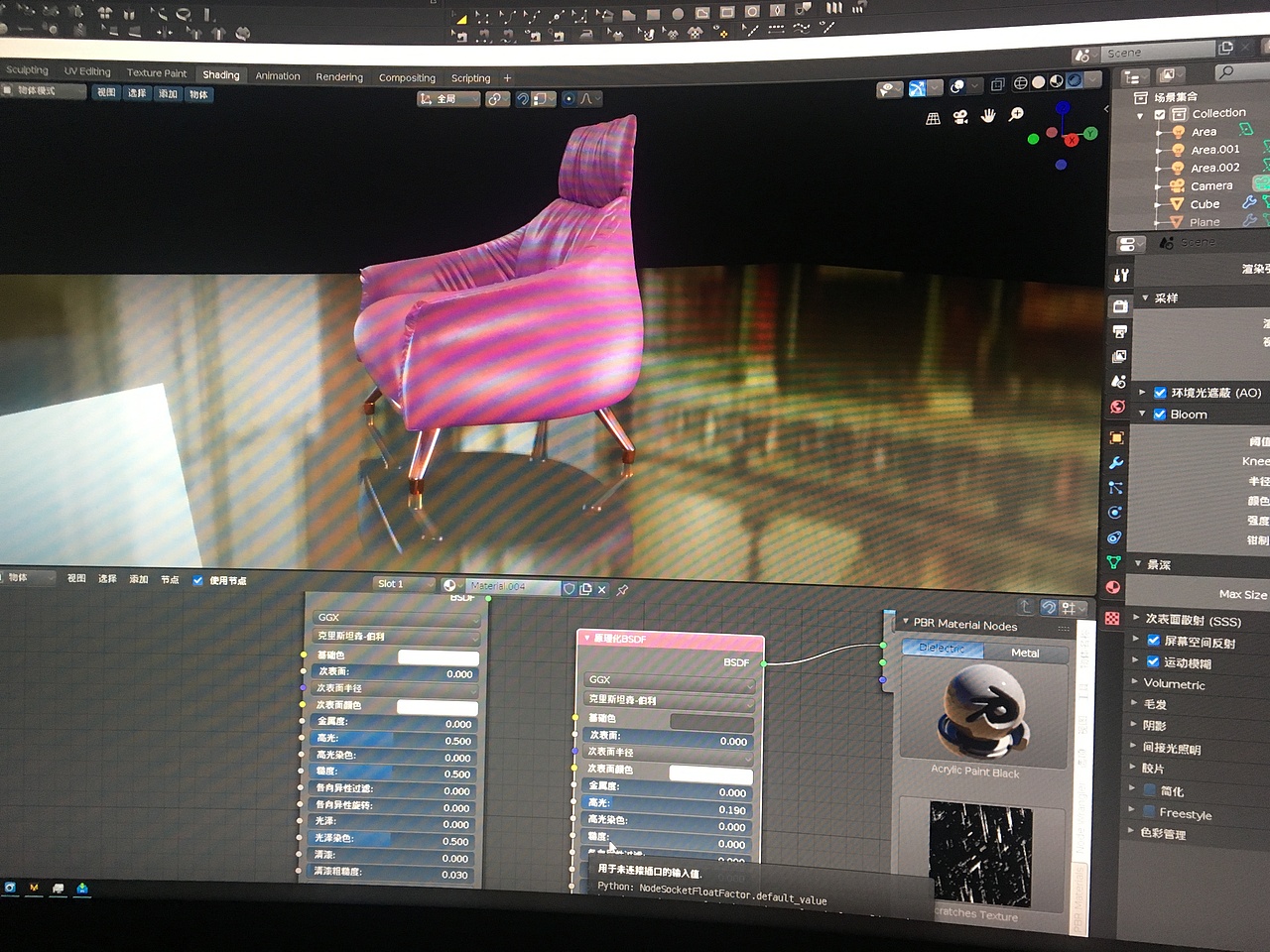Add a new workspace with plus button

[507, 78]
